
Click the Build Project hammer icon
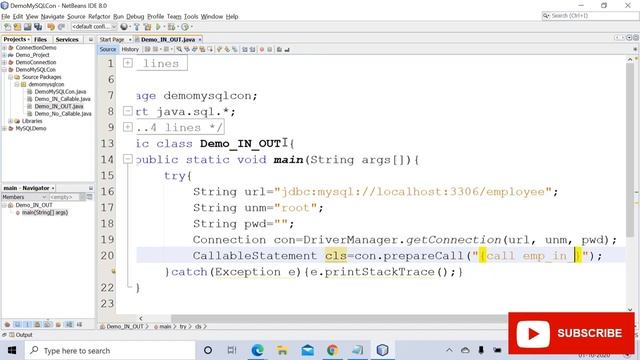coord(137,27)
